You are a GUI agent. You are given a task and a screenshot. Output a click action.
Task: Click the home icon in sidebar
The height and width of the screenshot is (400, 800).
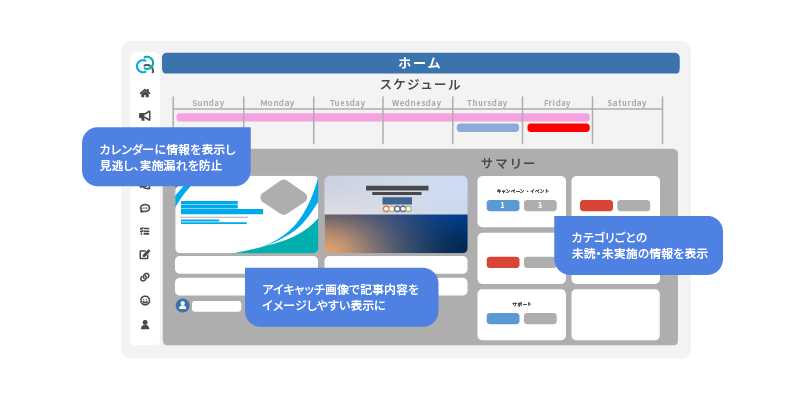[x=145, y=93]
